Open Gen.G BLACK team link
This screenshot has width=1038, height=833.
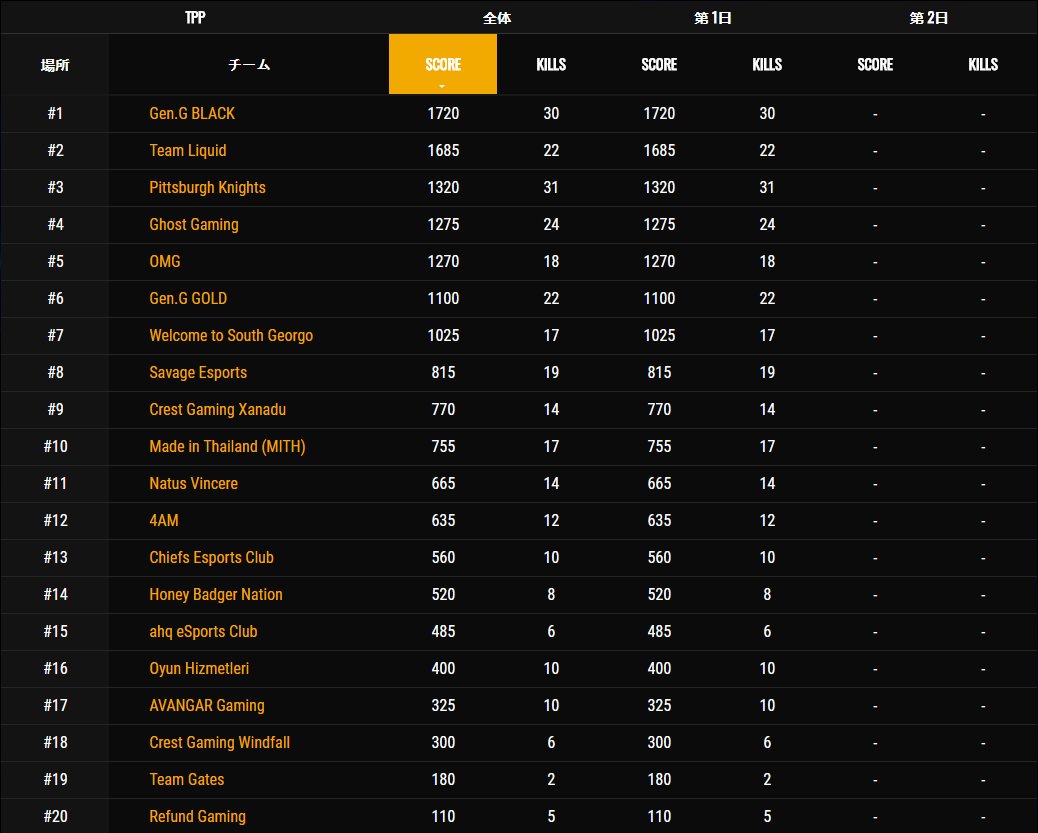[x=192, y=113]
